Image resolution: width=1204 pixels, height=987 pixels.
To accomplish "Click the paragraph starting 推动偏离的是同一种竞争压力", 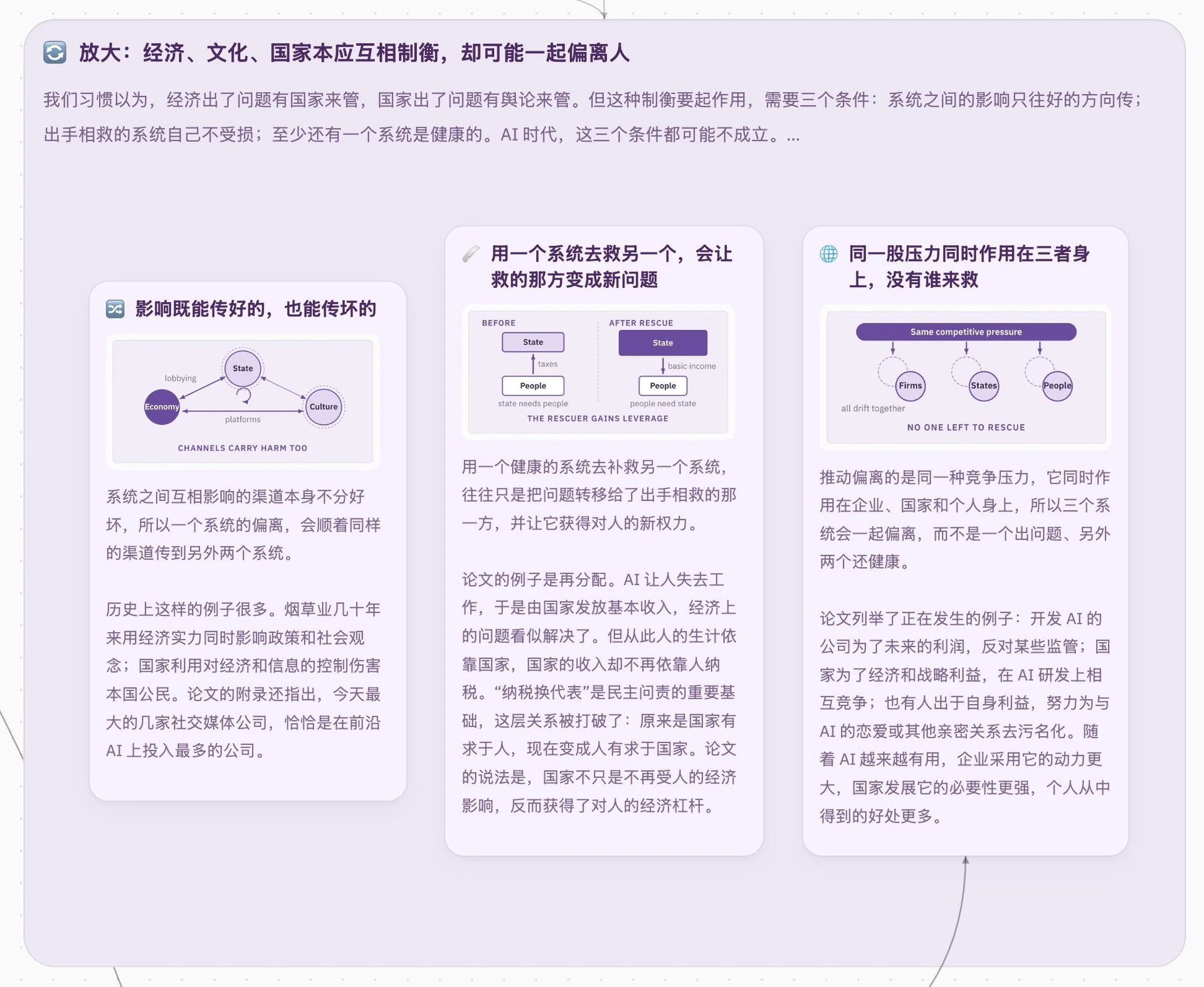I will 965,519.
